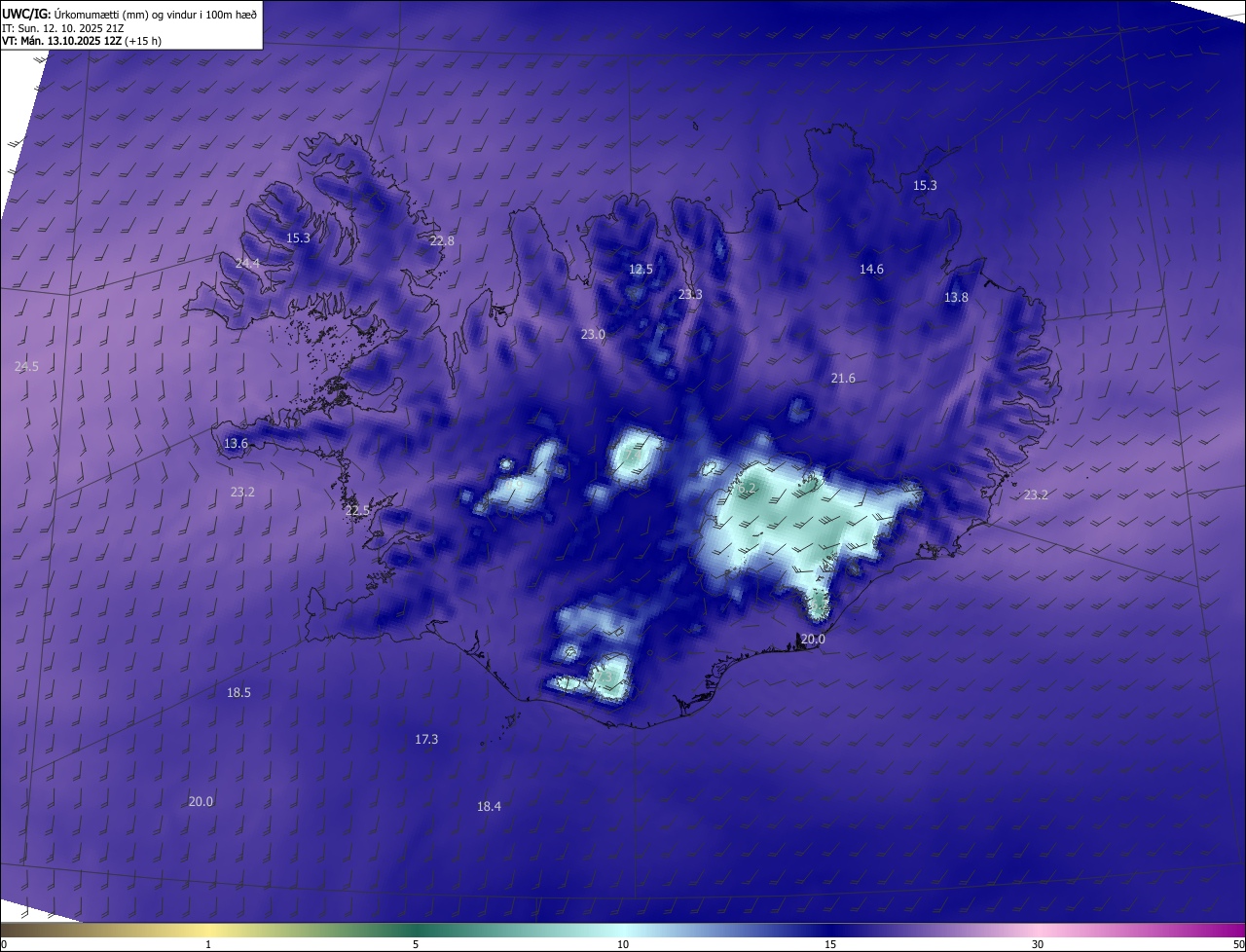Click the 10 label on the color scale
The image size is (1246, 952).
[x=623, y=945]
